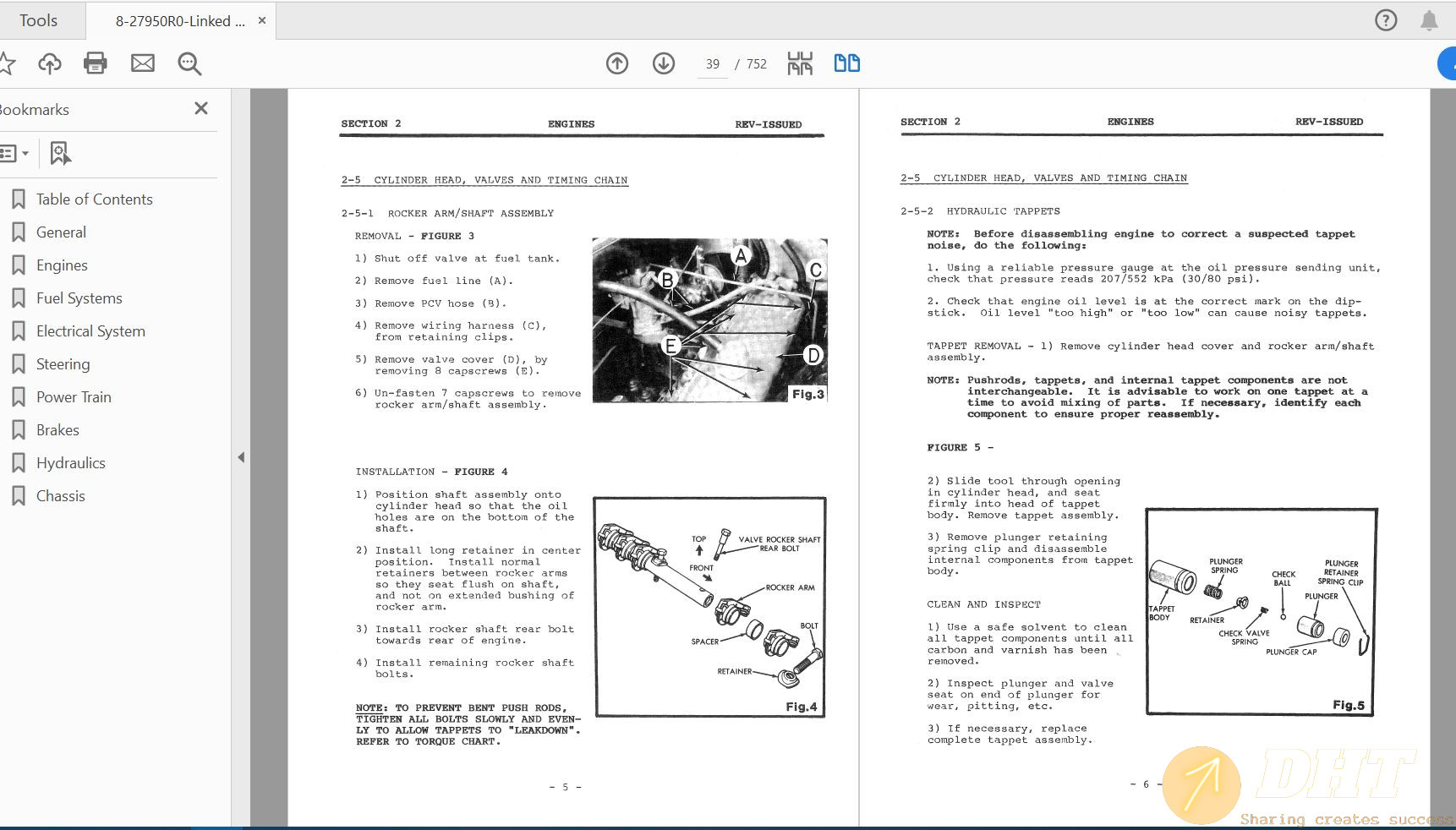This screenshot has width=1456, height=830.
Task: Go to previous page with up arrow
Action: coord(617,63)
